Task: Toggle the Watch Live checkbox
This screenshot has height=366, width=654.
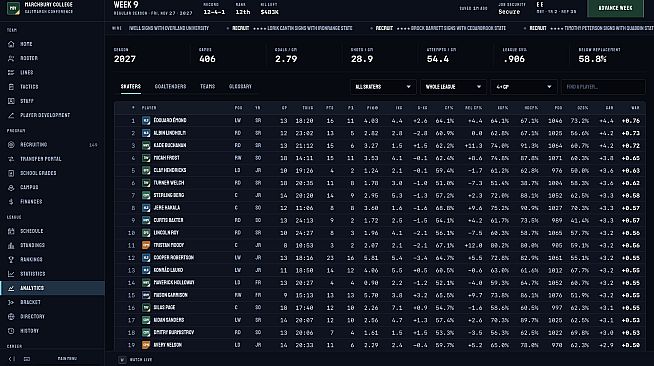Action: (x=122, y=360)
